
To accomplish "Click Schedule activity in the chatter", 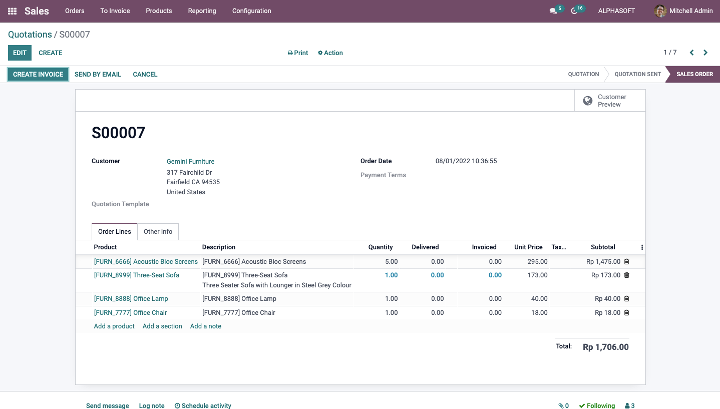I will [x=203, y=406].
